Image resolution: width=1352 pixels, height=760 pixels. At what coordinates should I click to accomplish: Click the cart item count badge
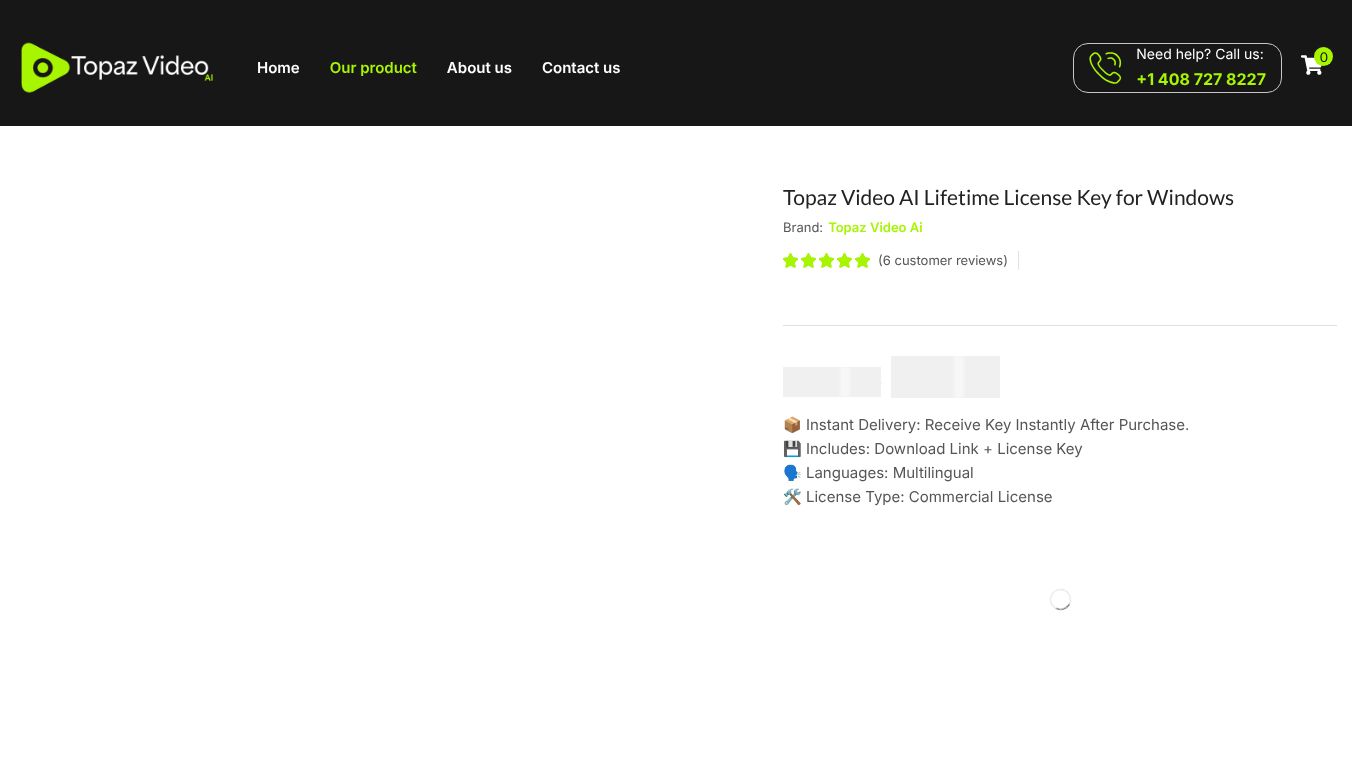pyautogui.click(x=1323, y=57)
